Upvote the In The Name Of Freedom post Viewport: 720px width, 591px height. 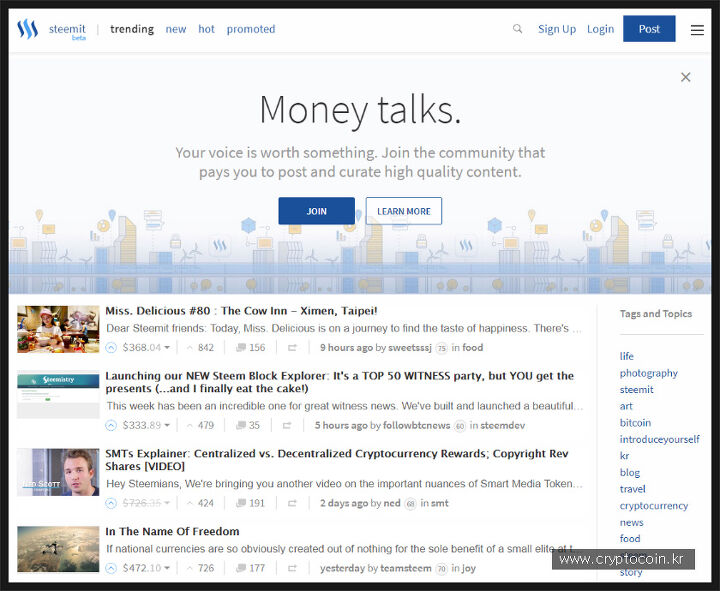click(111, 568)
